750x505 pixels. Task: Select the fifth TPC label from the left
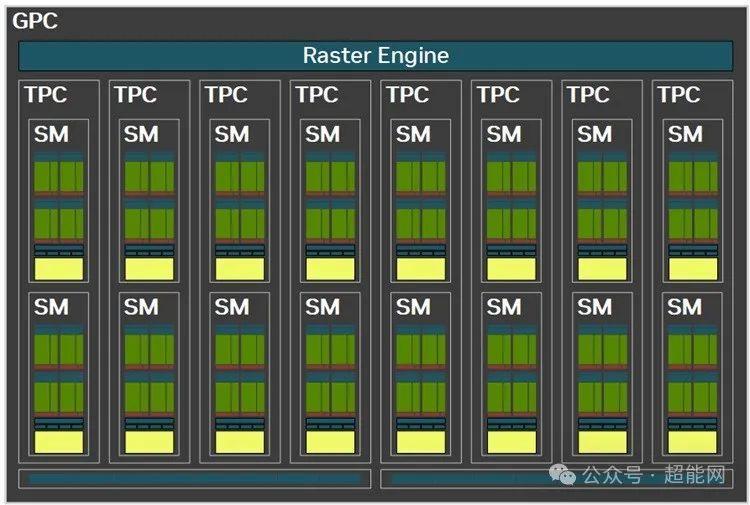pyautogui.click(x=407, y=95)
